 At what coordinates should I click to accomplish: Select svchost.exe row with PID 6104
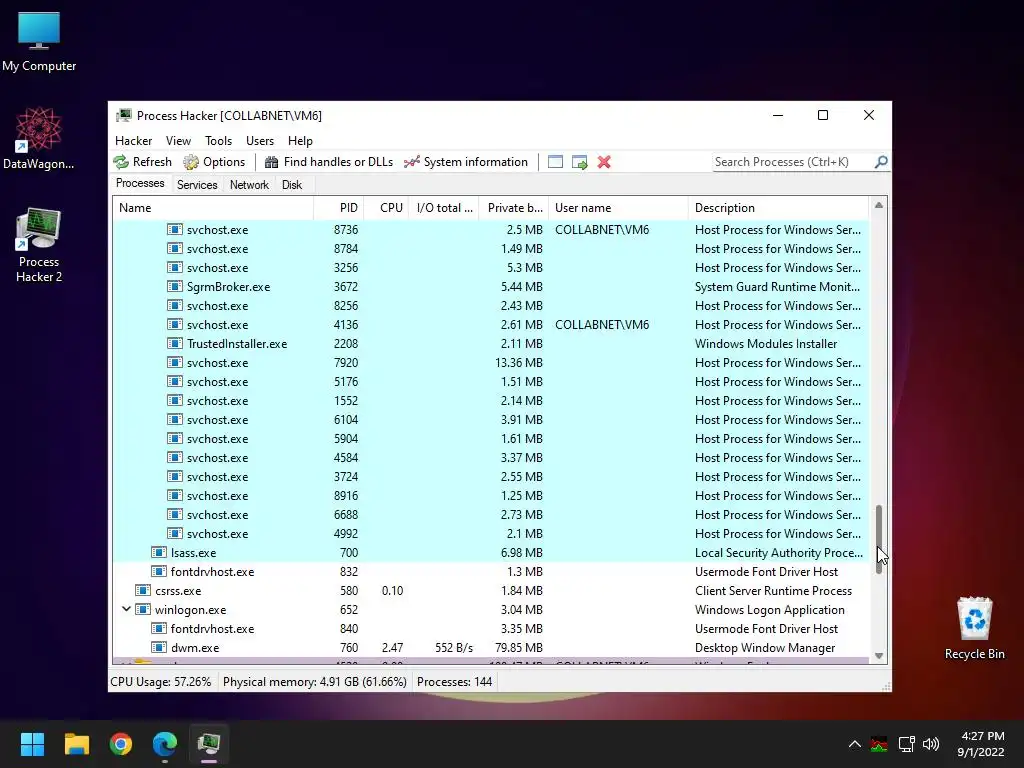coord(491,420)
